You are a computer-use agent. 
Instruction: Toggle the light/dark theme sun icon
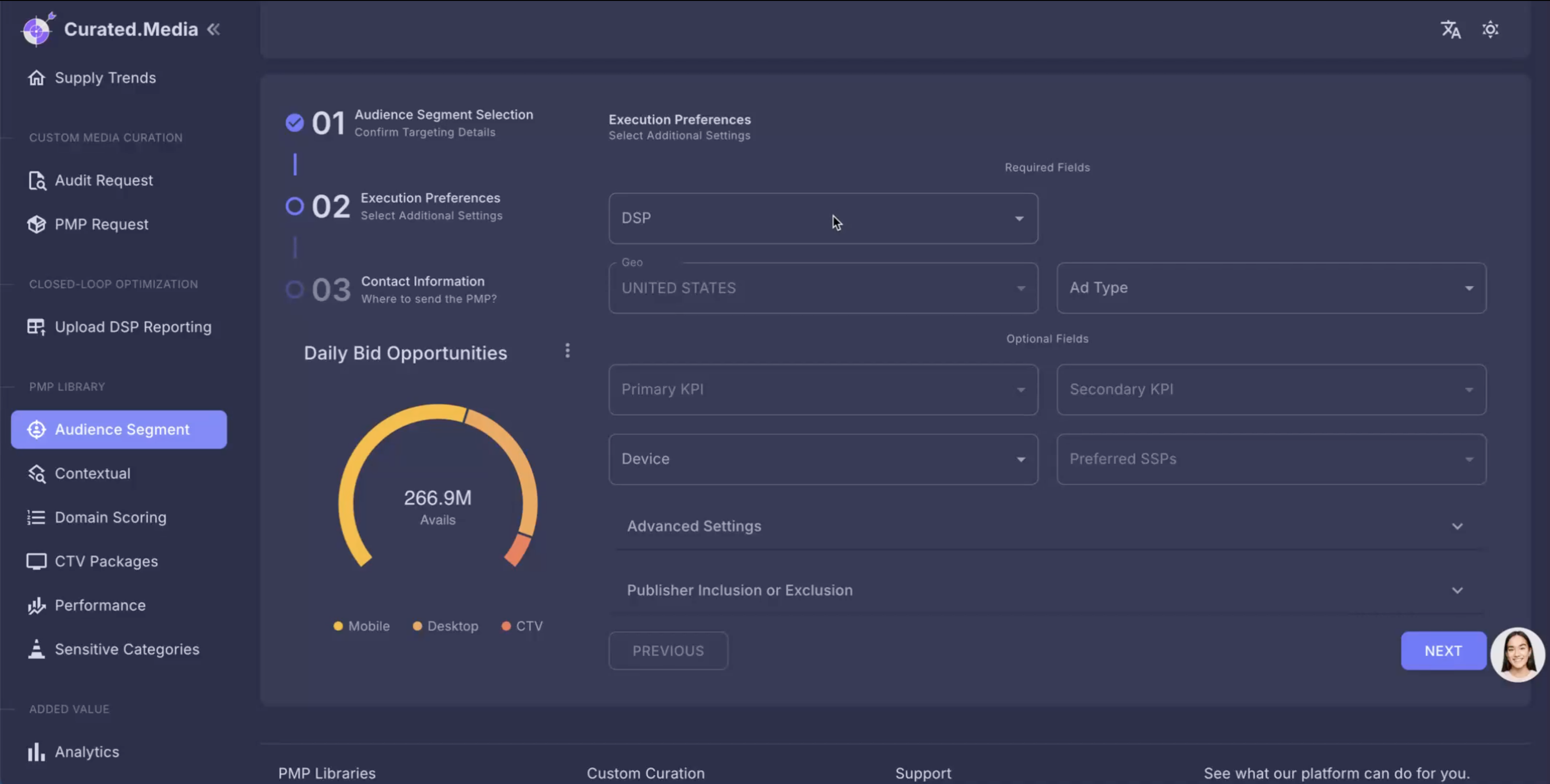tap(1490, 30)
